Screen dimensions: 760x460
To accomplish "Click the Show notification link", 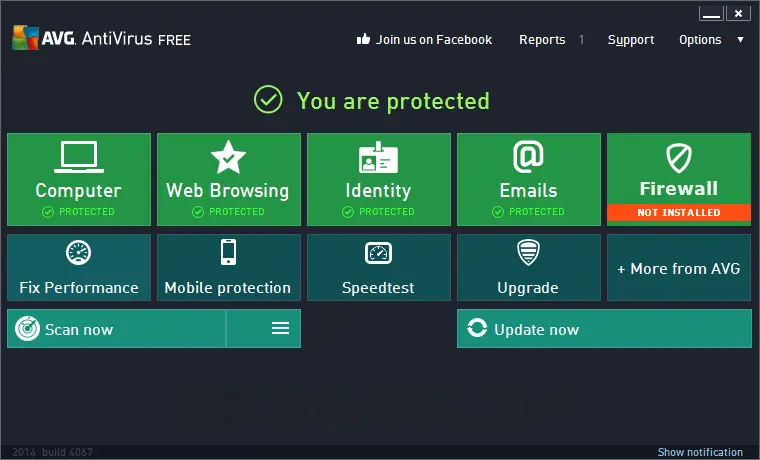I will (700, 452).
